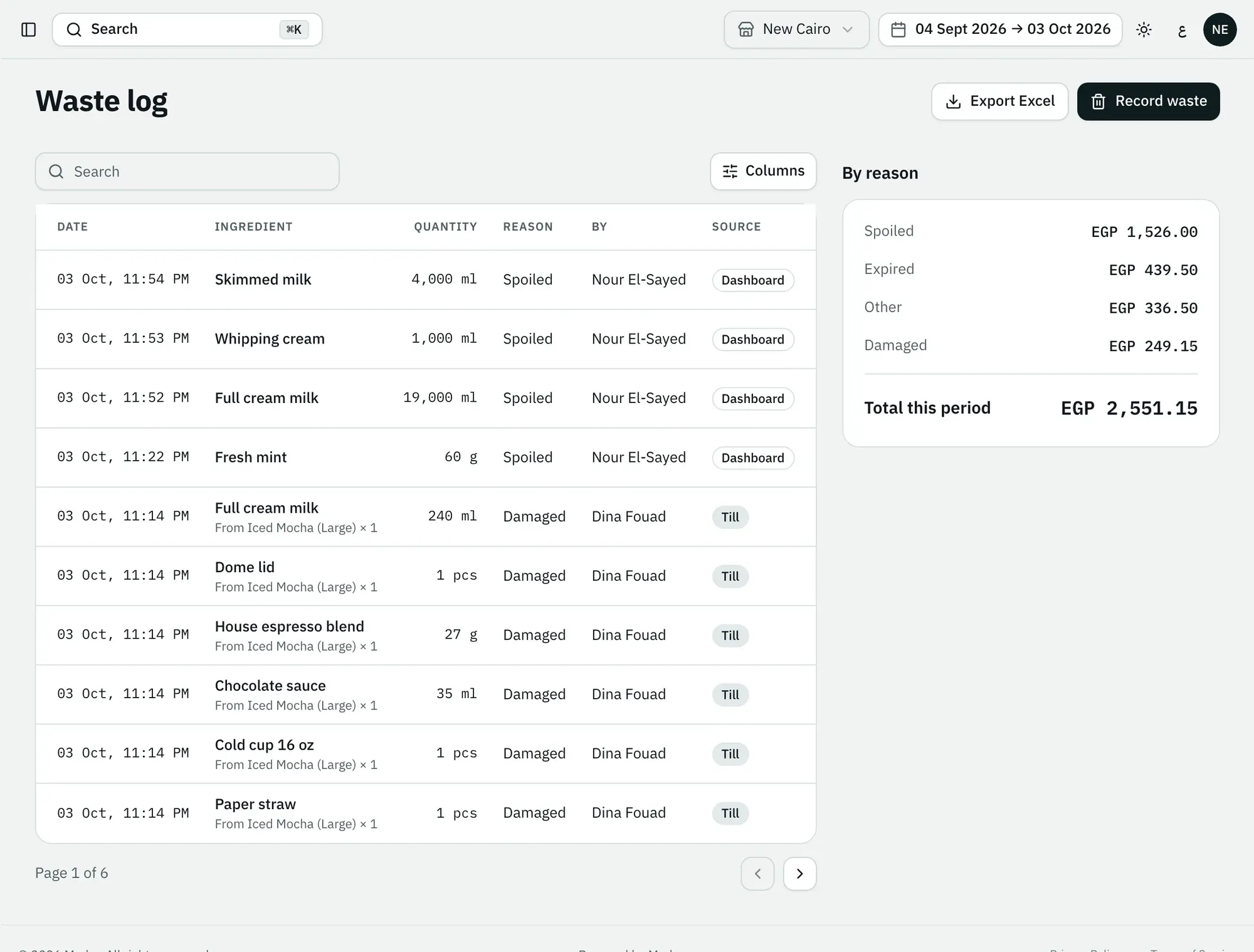This screenshot has width=1254, height=952.
Task: Go to previous page arrow
Action: (757, 874)
